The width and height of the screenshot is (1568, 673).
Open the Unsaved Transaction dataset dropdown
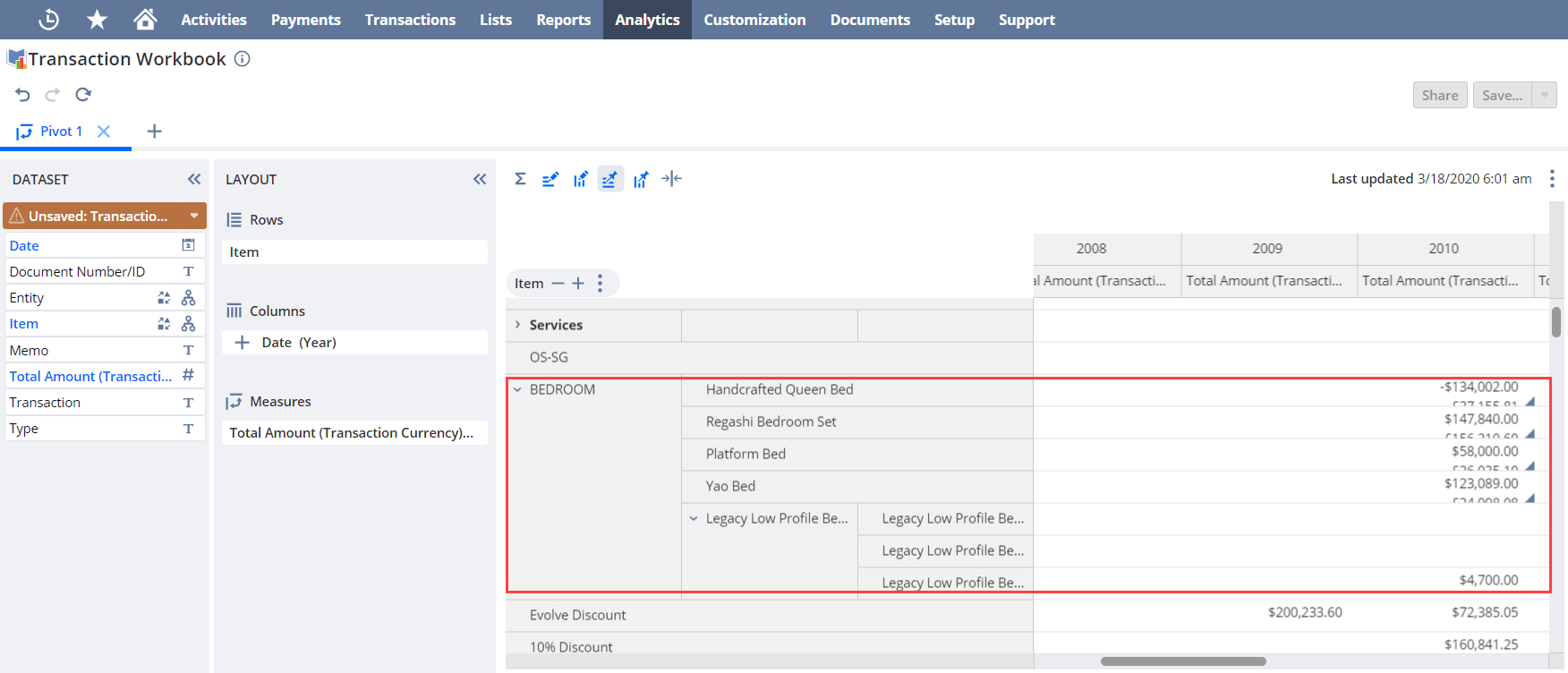coord(194,216)
